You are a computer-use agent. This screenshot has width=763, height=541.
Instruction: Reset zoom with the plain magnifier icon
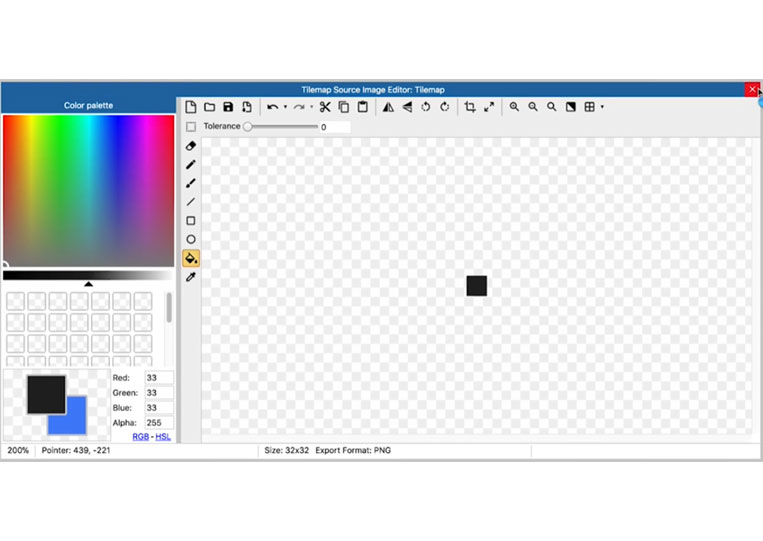pyautogui.click(x=551, y=107)
